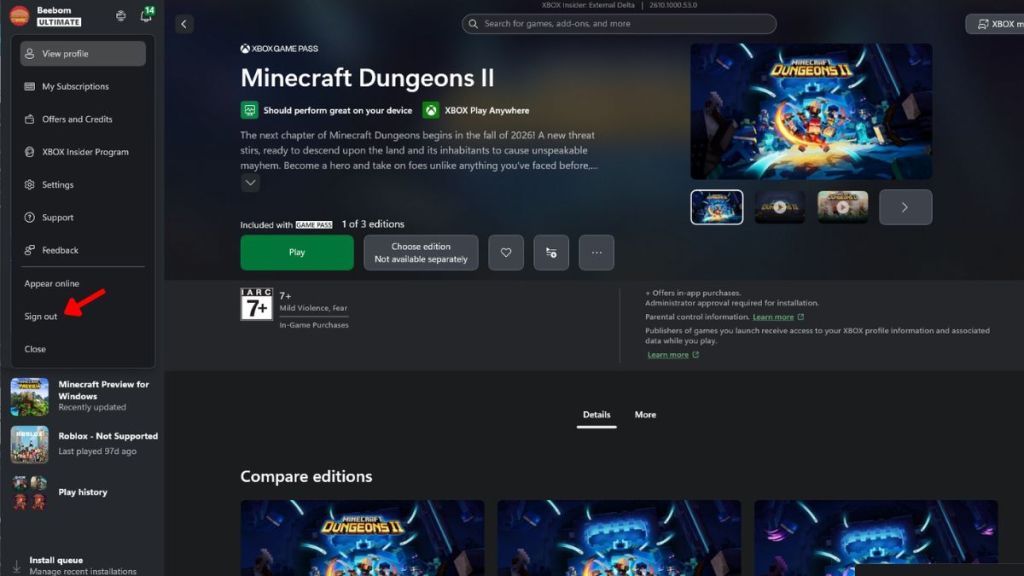This screenshot has width=1024, height=576.
Task: Click the Insider Program icon
Action: point(29,152)
